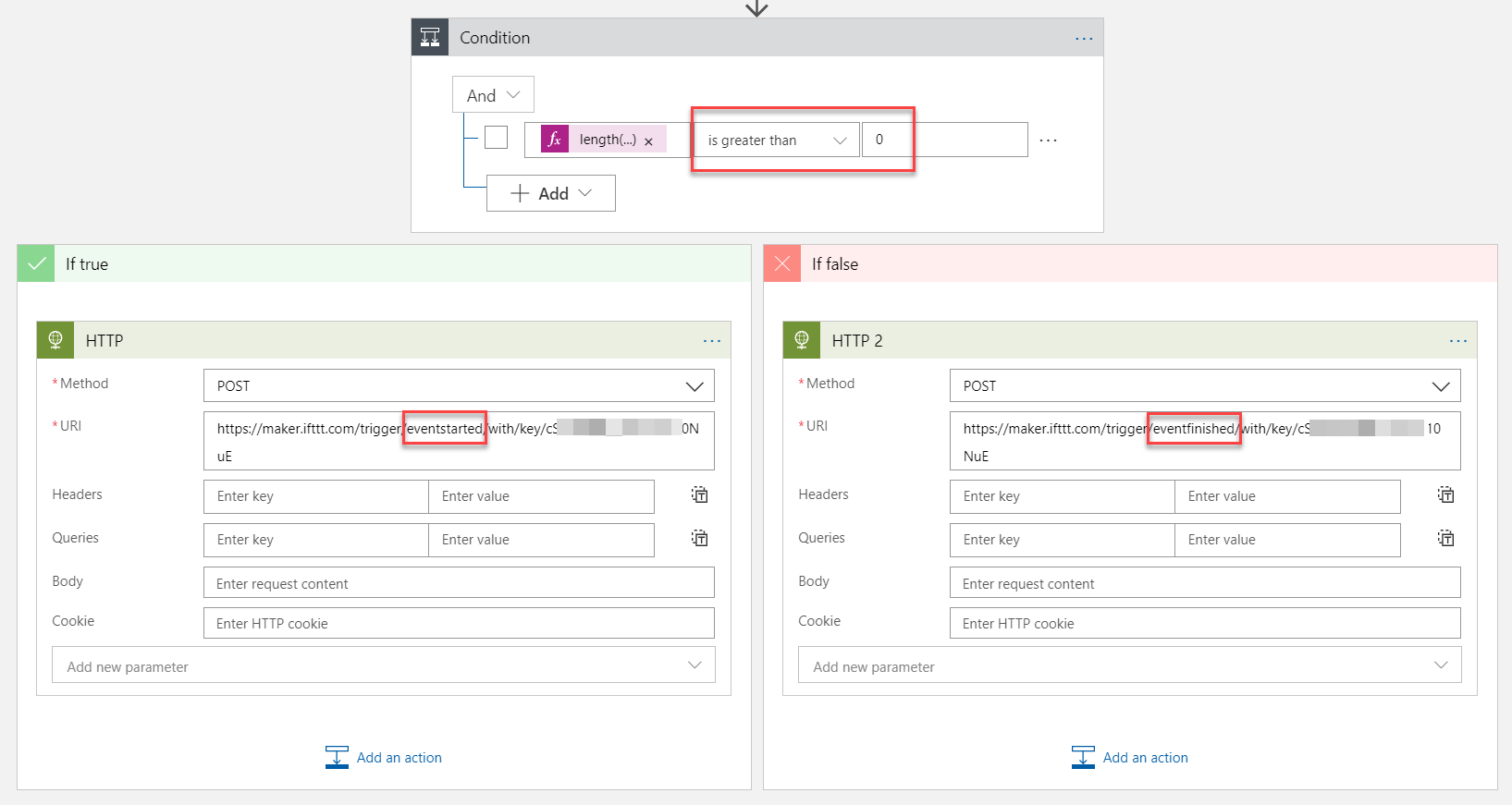Open the Condition card ellipsis menu
This screenshot has width=1512, height=805.
coord(1084,39)
